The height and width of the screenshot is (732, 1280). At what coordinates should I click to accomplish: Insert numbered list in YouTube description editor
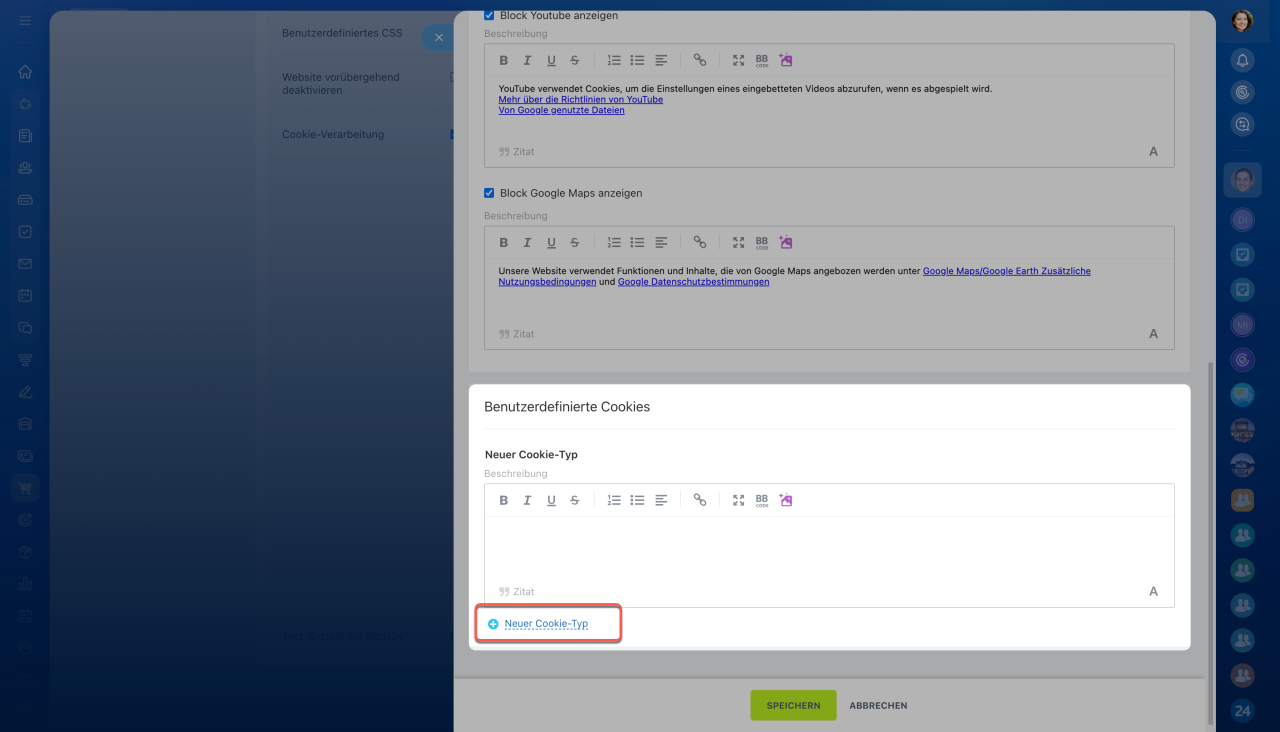[x=614, y=60]
